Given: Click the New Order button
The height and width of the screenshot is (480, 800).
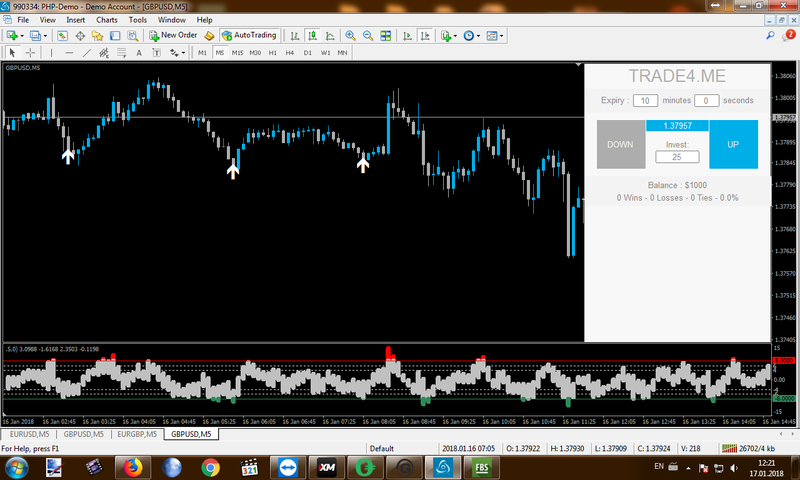Looking at the screenshot, I should tap(173, 35).
